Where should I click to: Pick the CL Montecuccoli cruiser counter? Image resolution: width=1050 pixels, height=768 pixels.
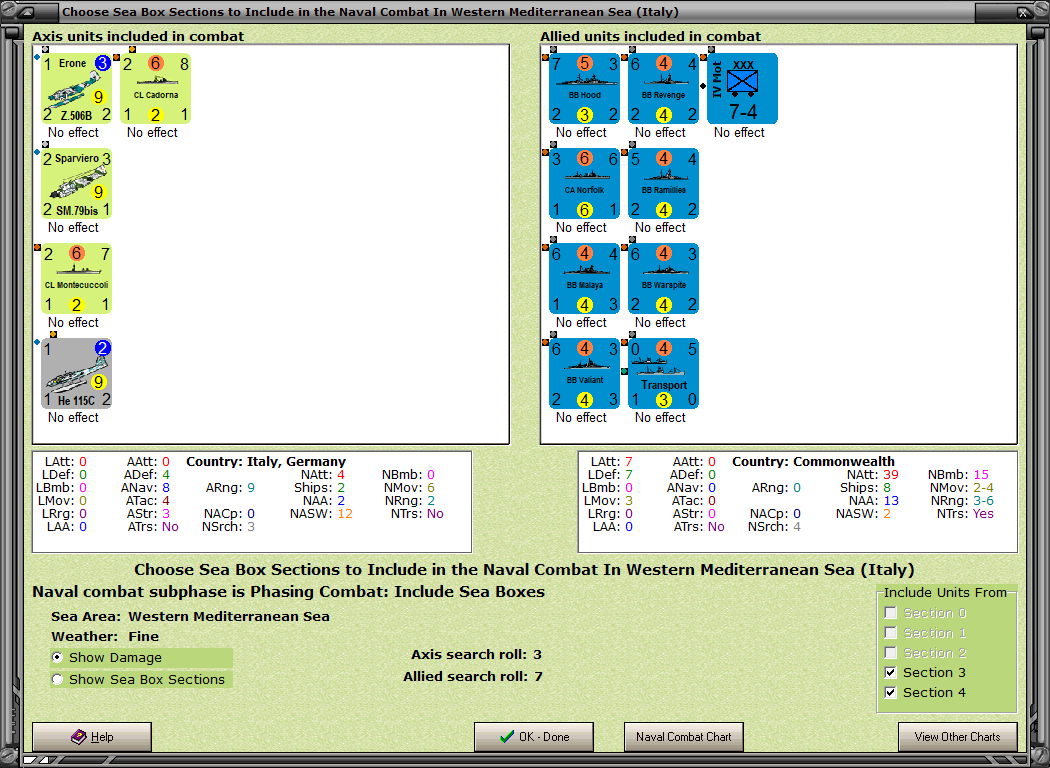76,279
